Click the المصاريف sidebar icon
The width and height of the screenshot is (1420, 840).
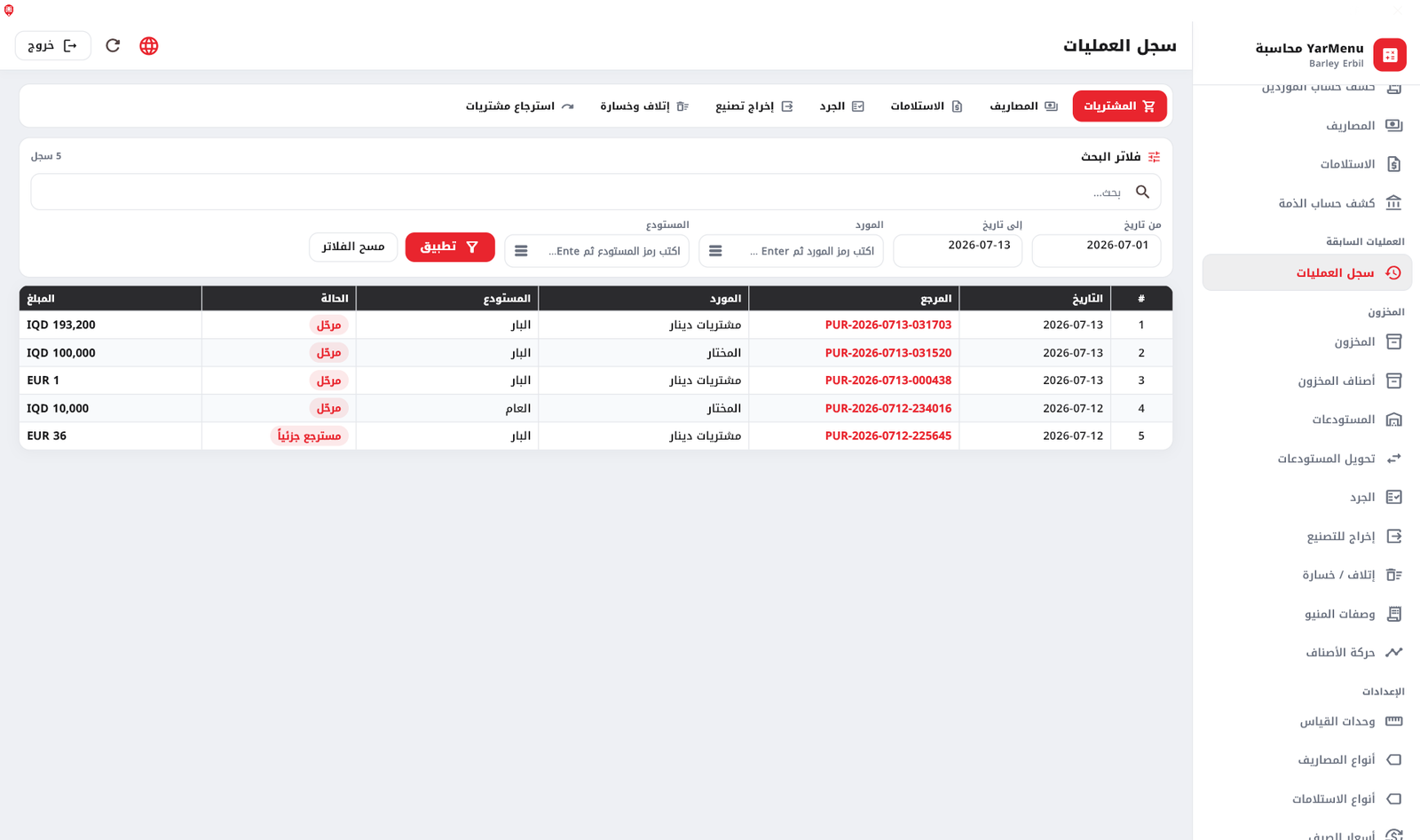[x=1394, y=125]
